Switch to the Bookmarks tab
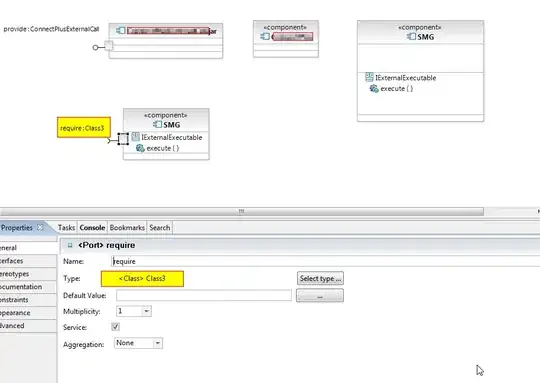The image size is (540, 383). click(x=127, y=228)
